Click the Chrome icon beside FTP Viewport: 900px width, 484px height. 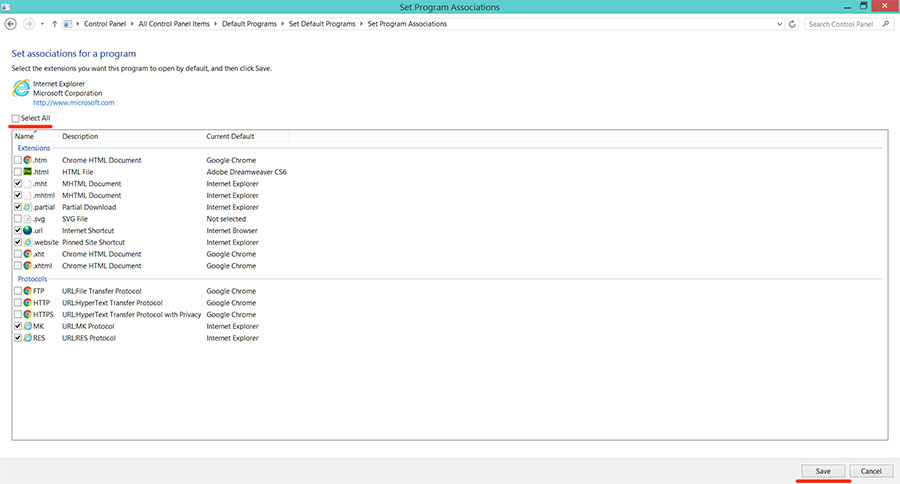pyautogui.click(x=28, y=291)
